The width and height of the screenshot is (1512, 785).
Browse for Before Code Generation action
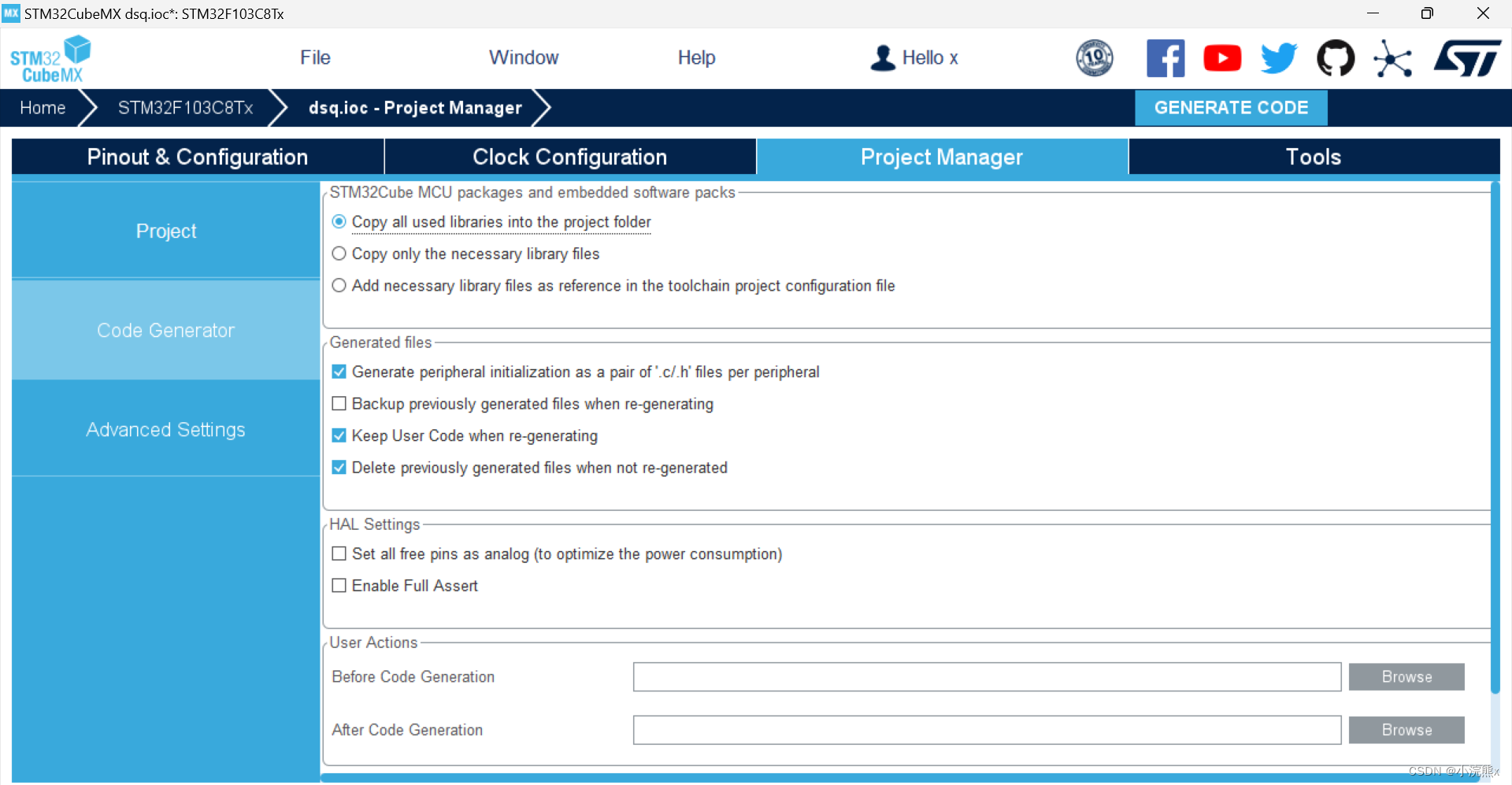(x=1406, y=677)
